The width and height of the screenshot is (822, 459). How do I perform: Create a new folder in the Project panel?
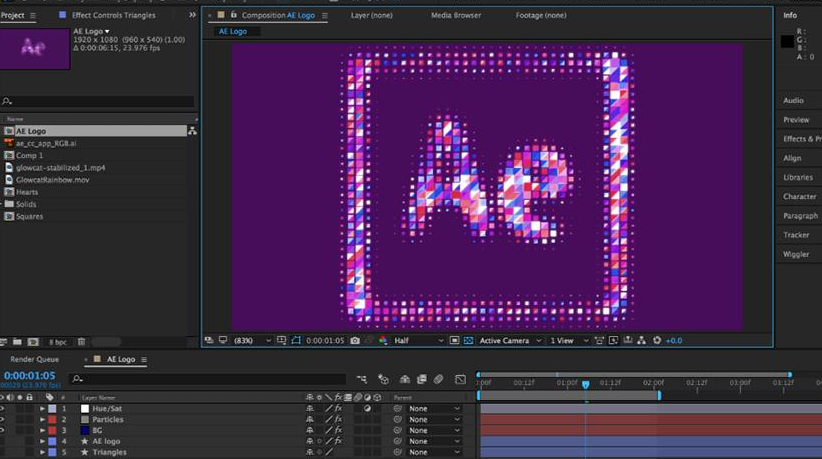(17, 342)
